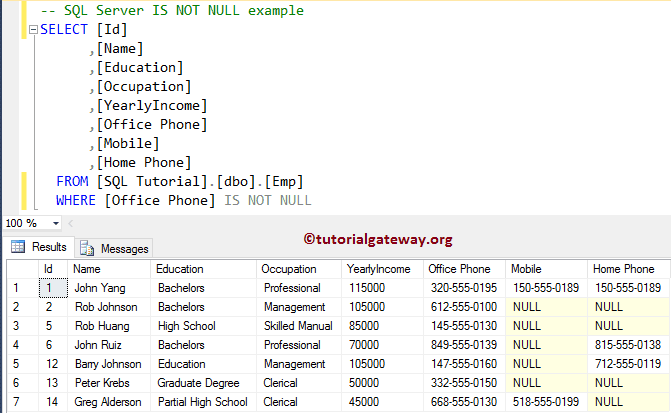Image resolution: width=671 pixels, height=413 pixels.
Task: Click the Messages tab page icon
Action: [x=87, y=248]
